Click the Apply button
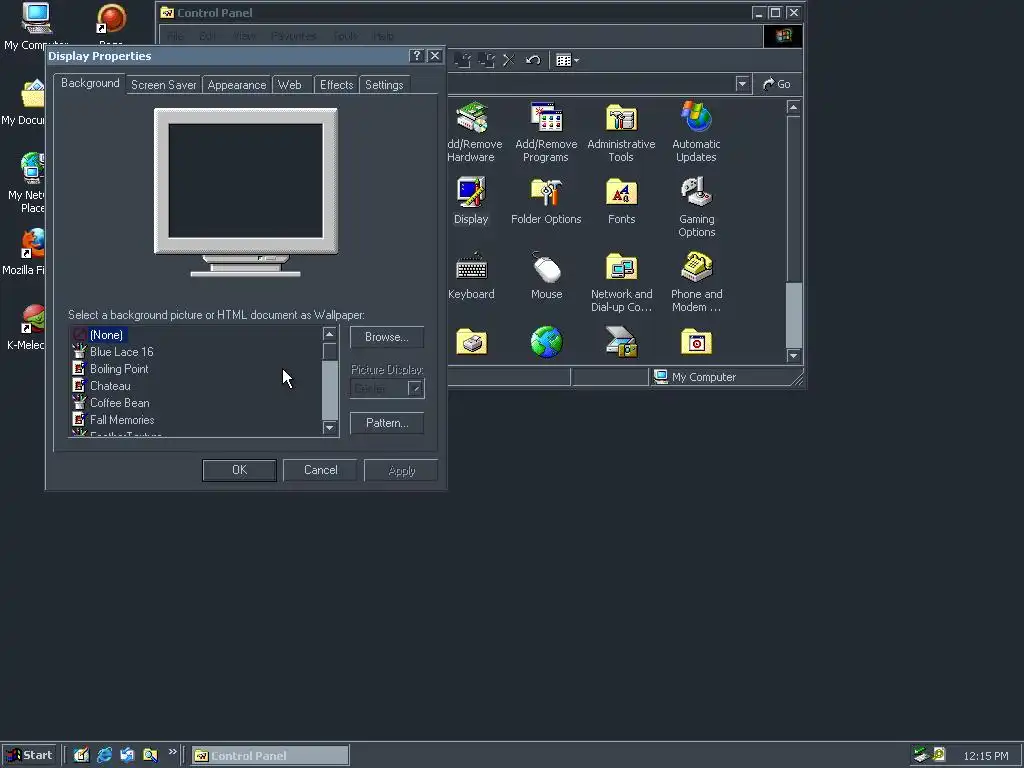 coord(402,471)
